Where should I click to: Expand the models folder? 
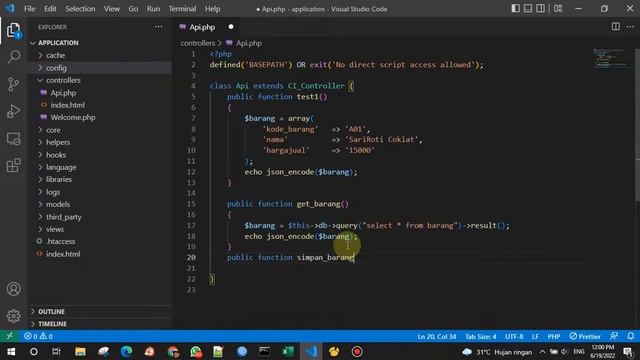pyautogui.click(x=100, y=204)
